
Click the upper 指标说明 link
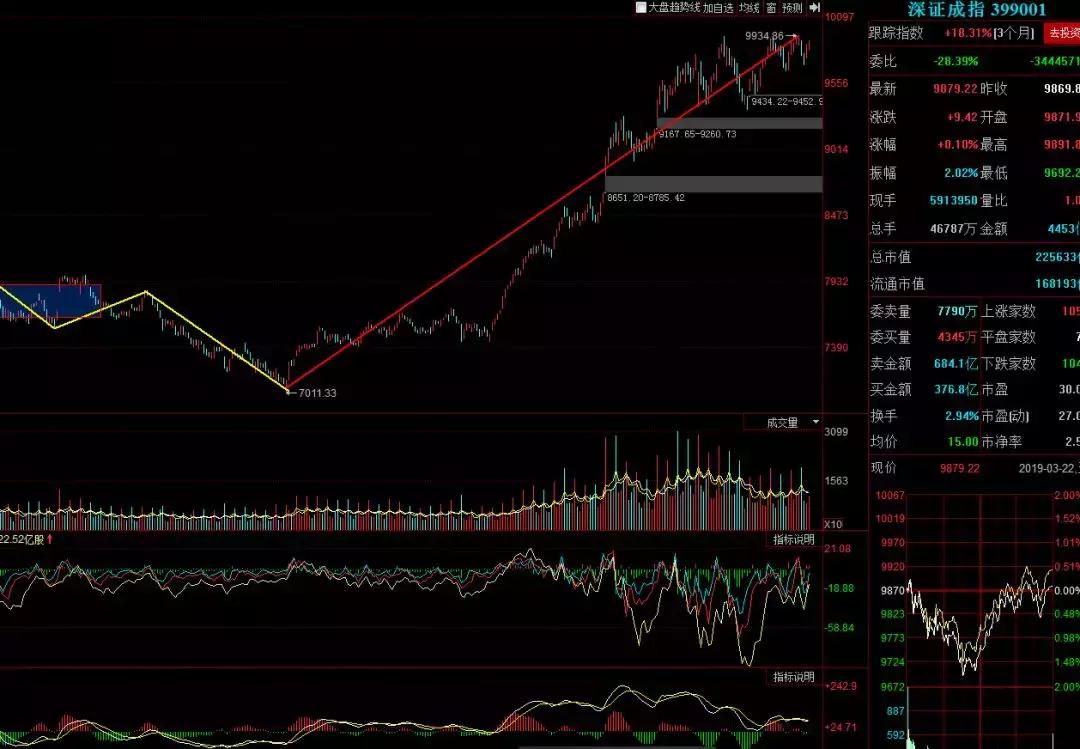tap(793, 540)
